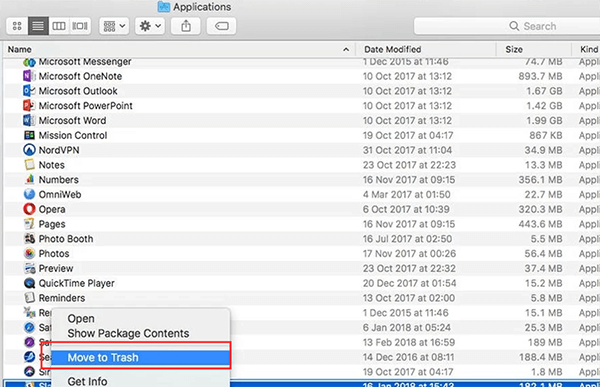Click Microsoft Word app icon
The image size is (600, 387).
pos(29,120)
